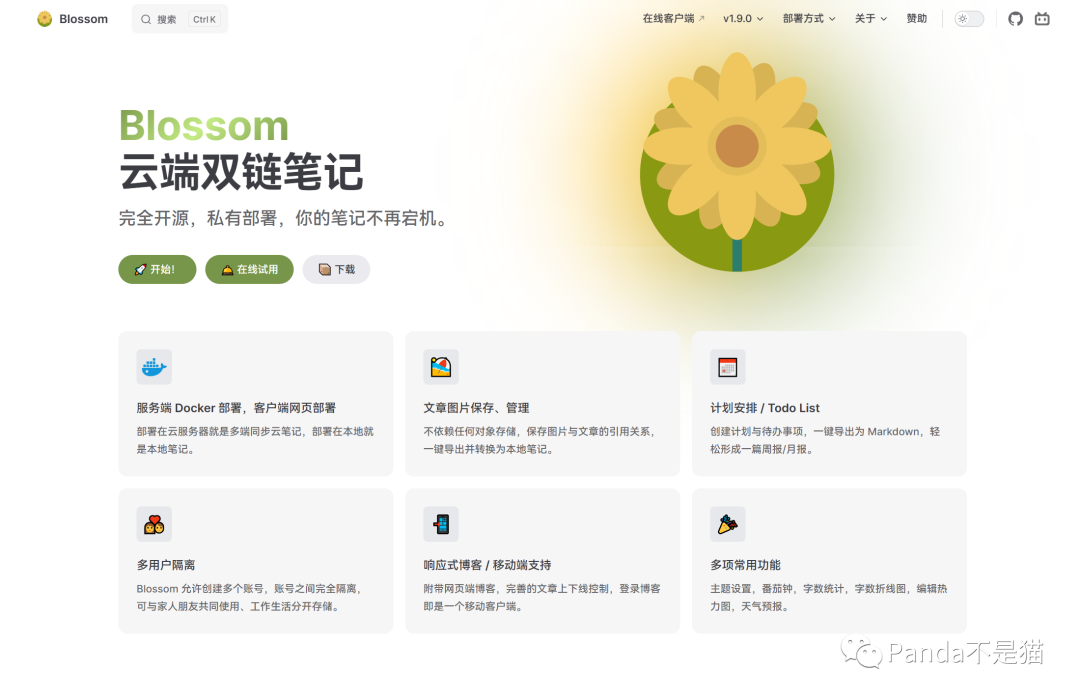Open the Bilibili icon in the navbar
The height and width of the screenshot is (700, 1080).
click(1042, 19)
